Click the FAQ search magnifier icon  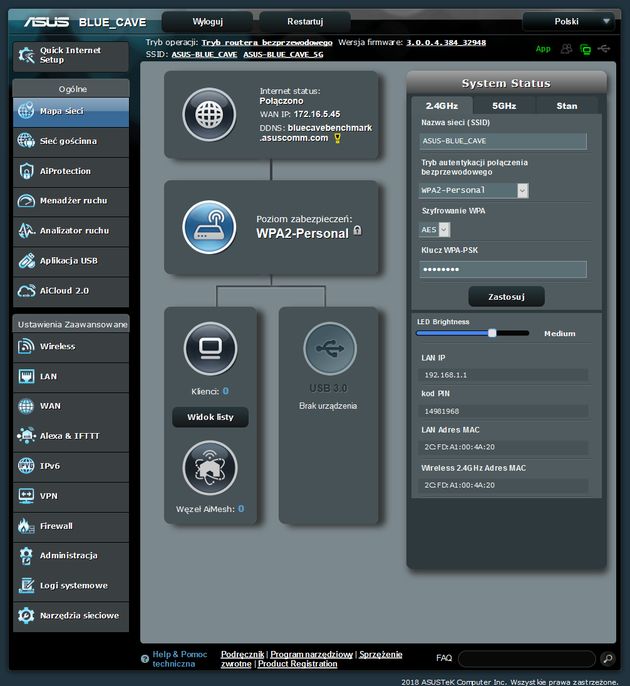point(608,658)
